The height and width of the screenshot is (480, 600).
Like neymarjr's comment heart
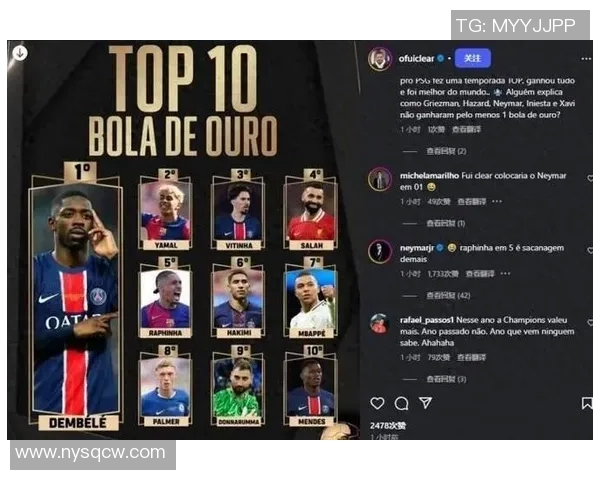(x=590, y=250)
